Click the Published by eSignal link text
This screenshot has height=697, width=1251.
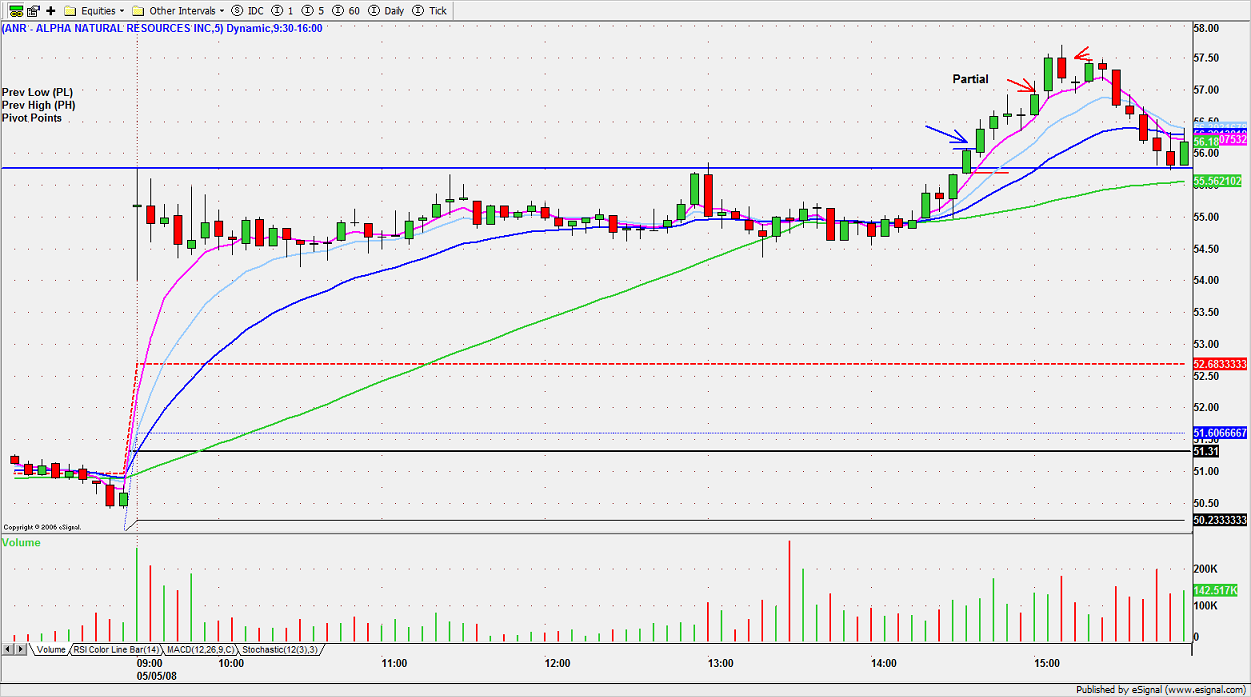pos(1159,689)
